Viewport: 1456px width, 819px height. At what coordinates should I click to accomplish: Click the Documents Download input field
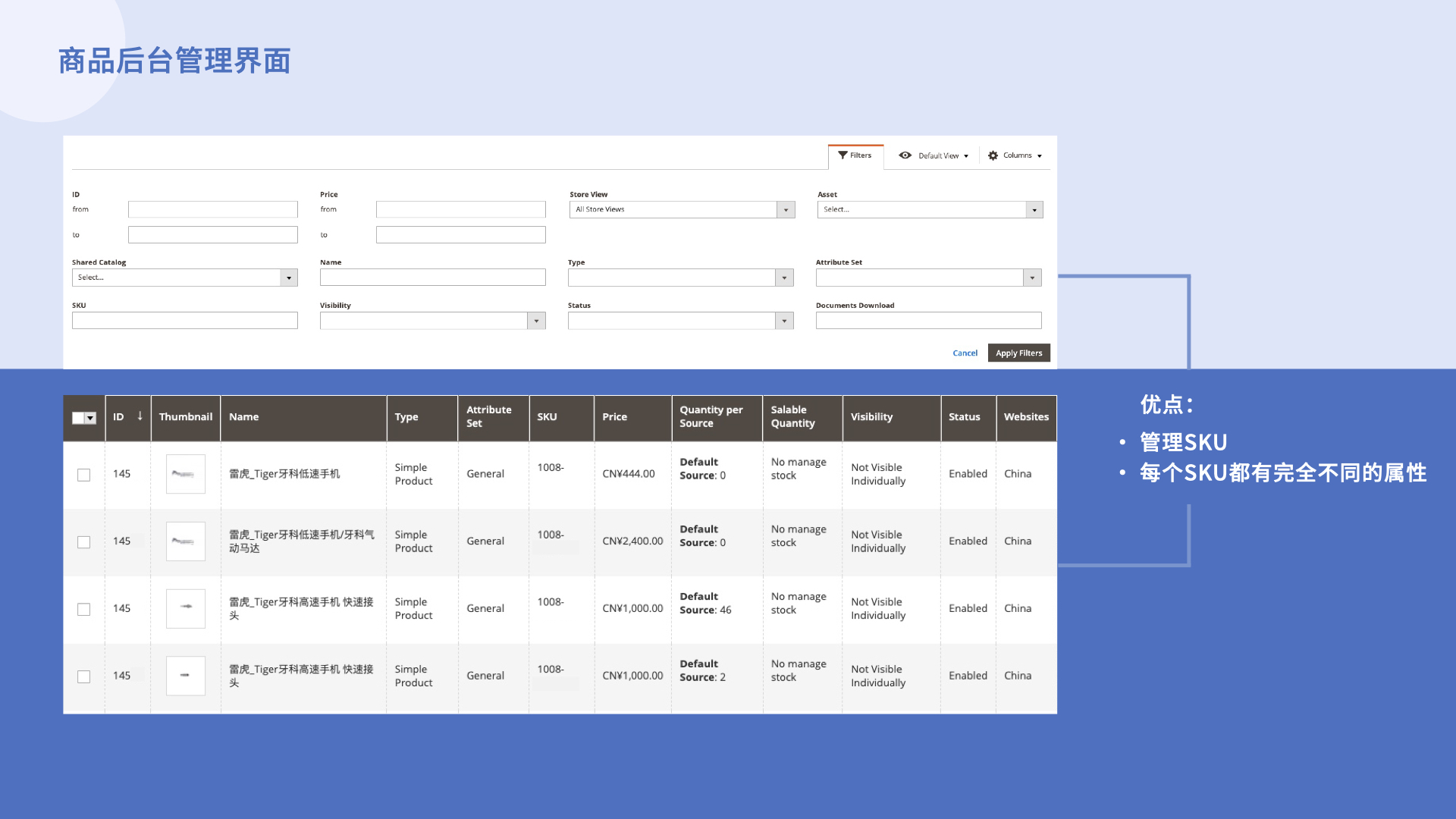(929, 321)
